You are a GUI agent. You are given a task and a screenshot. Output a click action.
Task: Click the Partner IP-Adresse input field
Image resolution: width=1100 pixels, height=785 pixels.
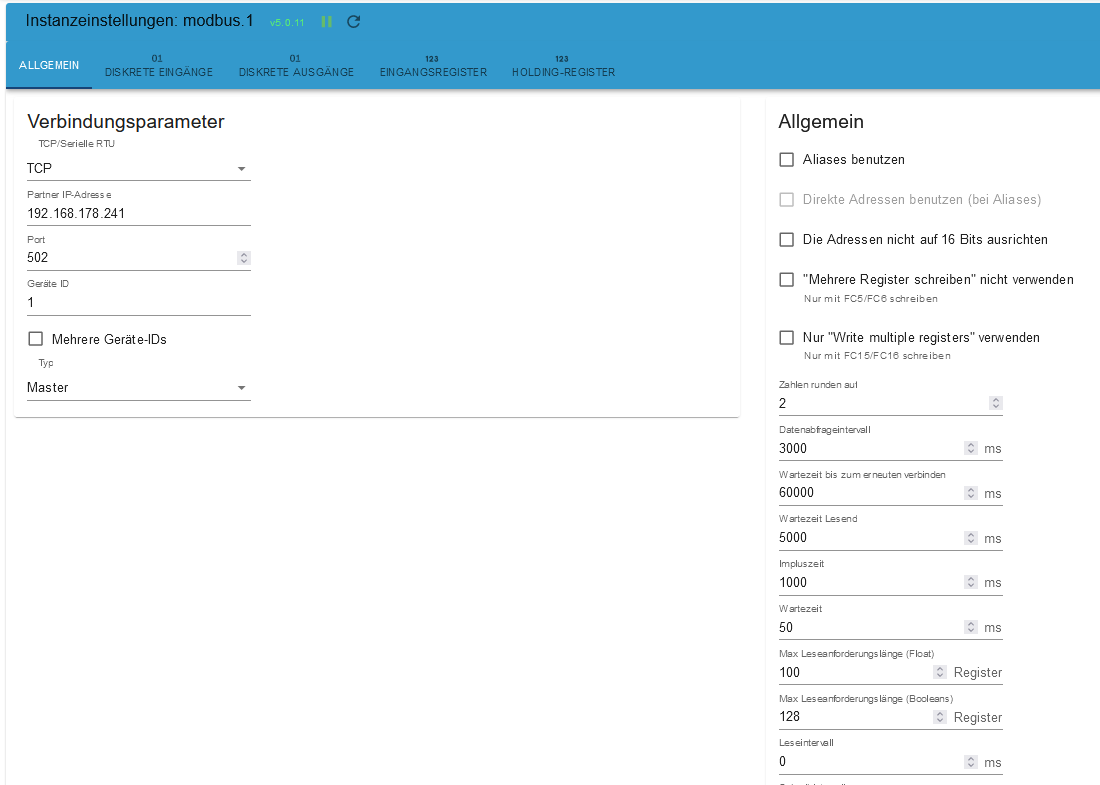click(138, 213)
